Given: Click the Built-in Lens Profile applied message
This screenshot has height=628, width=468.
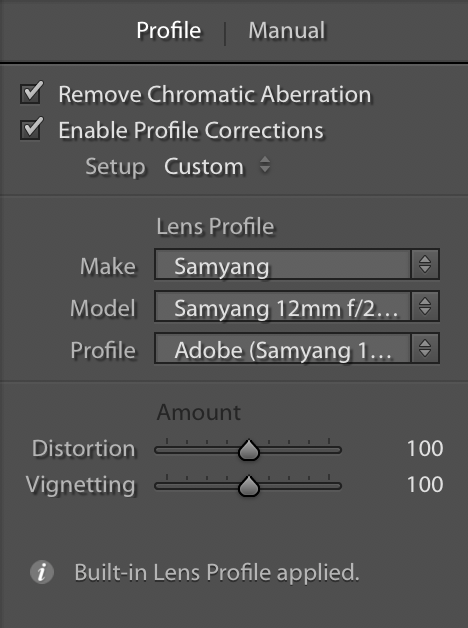Looking at the screenshot, I should (217, 572).
